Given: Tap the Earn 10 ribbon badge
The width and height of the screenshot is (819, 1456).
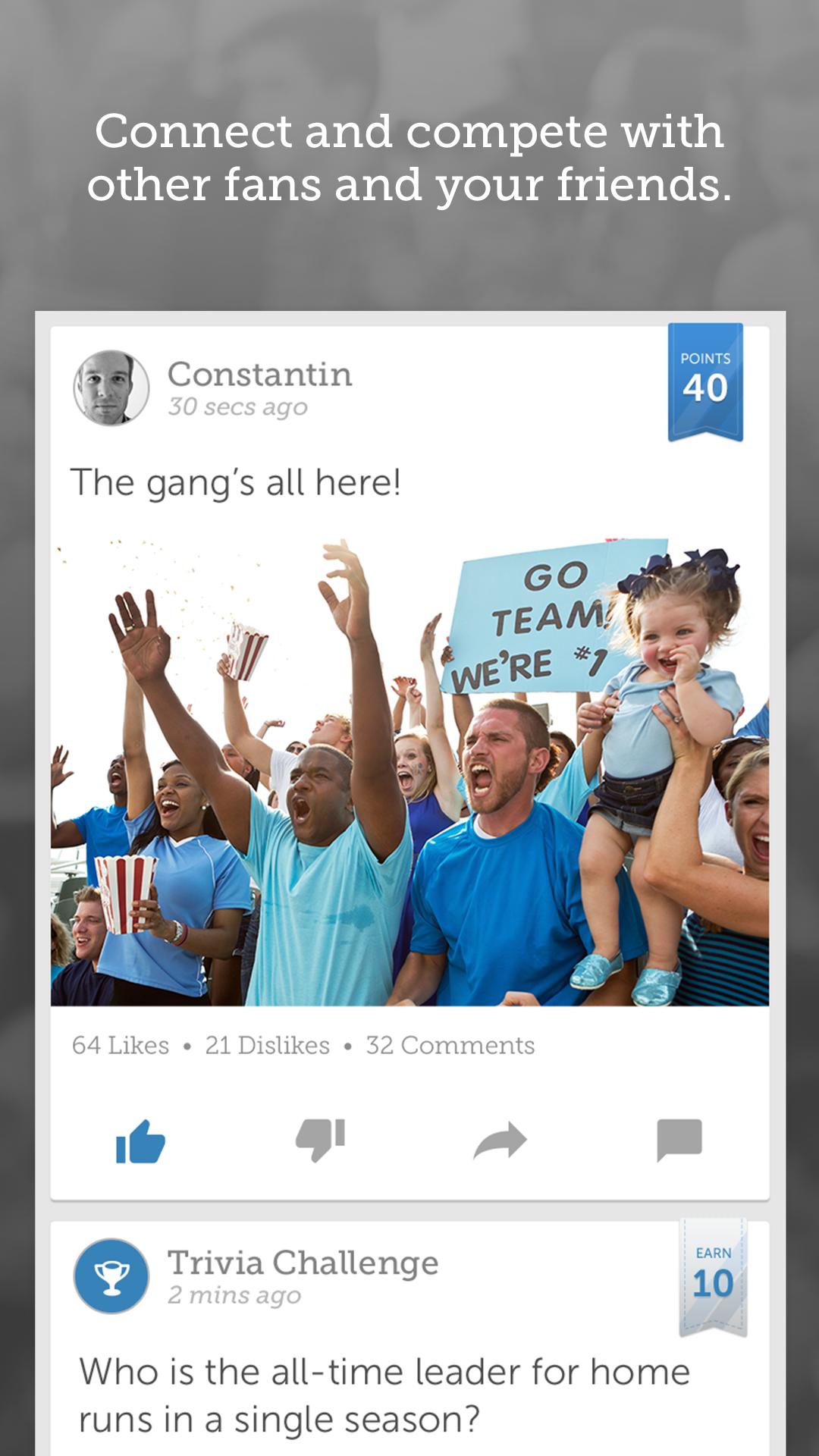Looking at the screenshot, I should click(x=713, y=1276).
